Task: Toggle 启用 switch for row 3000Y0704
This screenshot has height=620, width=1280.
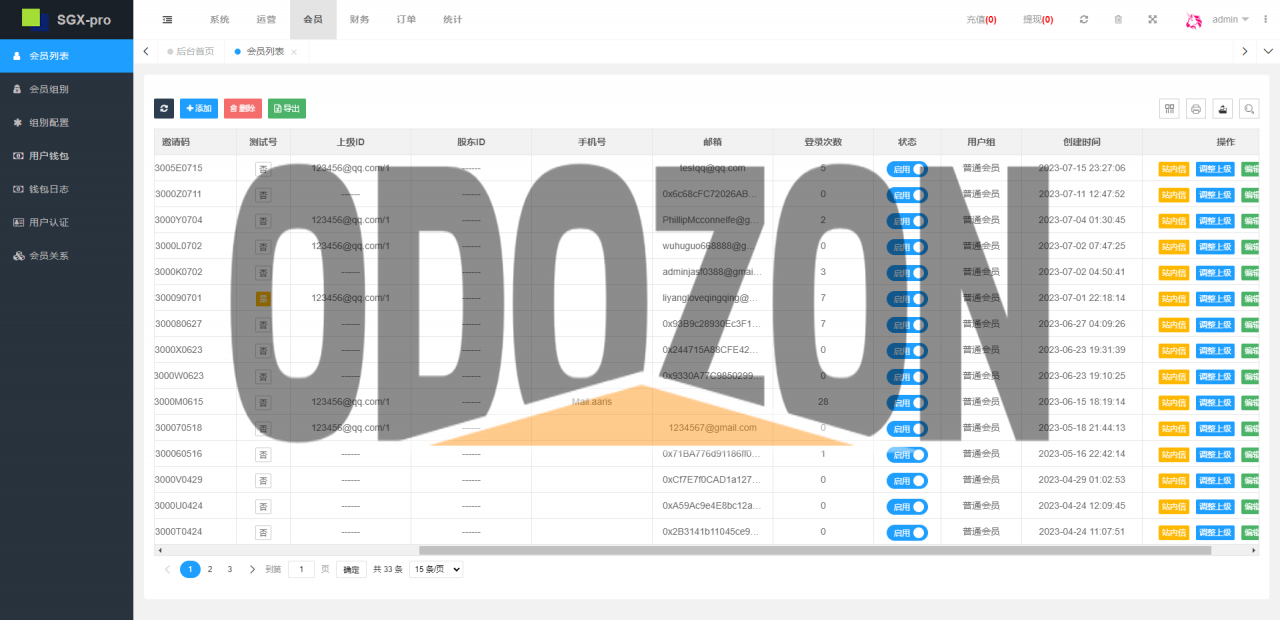Action: point(907,221)
